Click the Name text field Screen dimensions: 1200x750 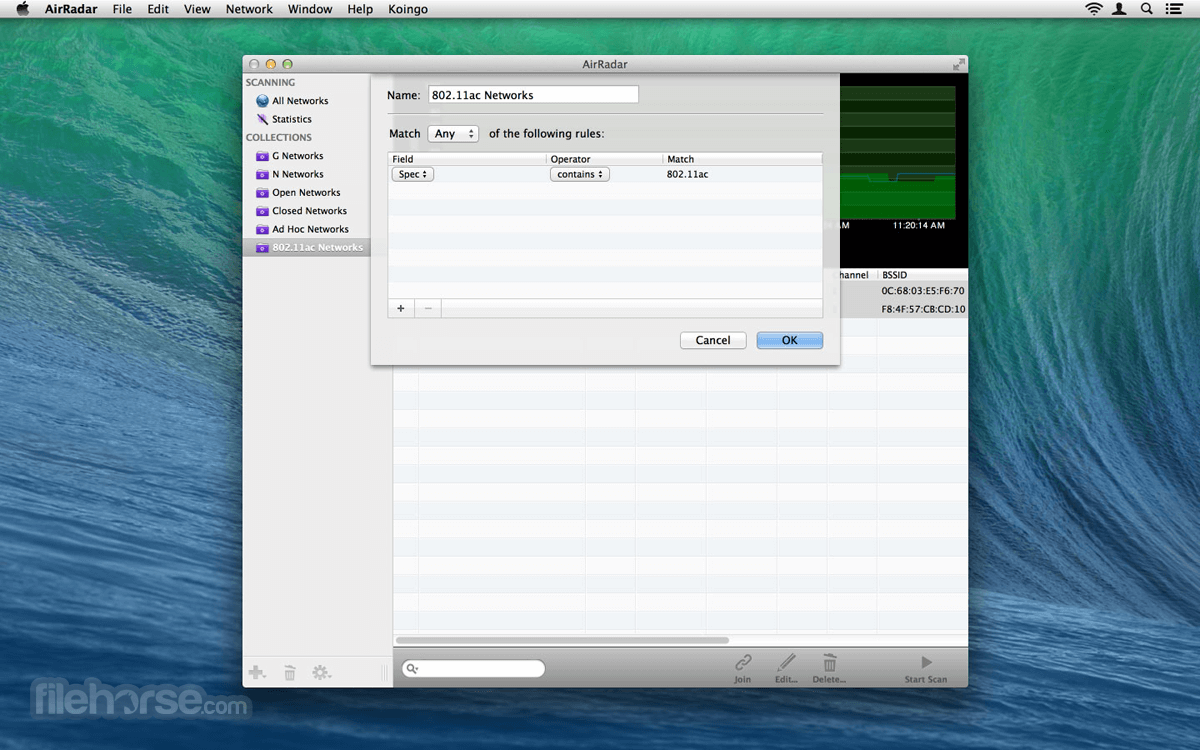[x=533, y=95]
